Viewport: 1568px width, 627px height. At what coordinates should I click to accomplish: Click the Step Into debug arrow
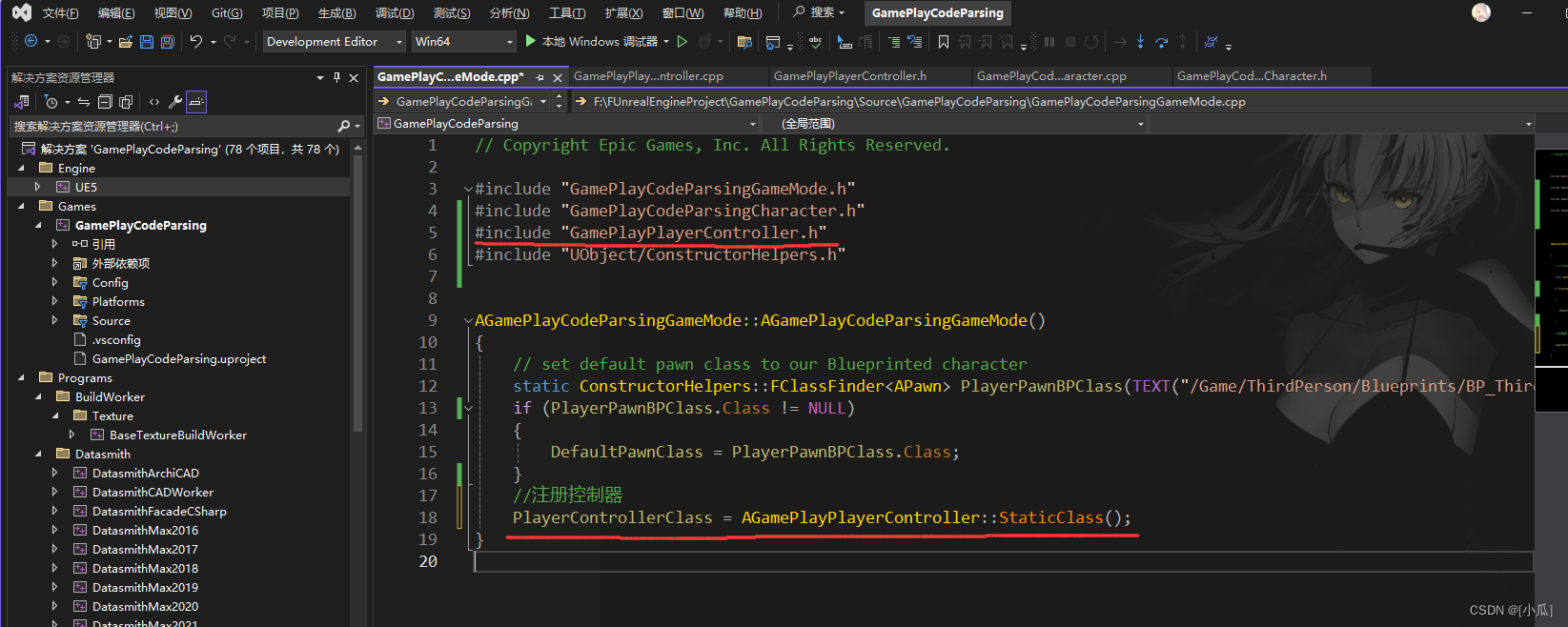click(x=1140, y=42)
